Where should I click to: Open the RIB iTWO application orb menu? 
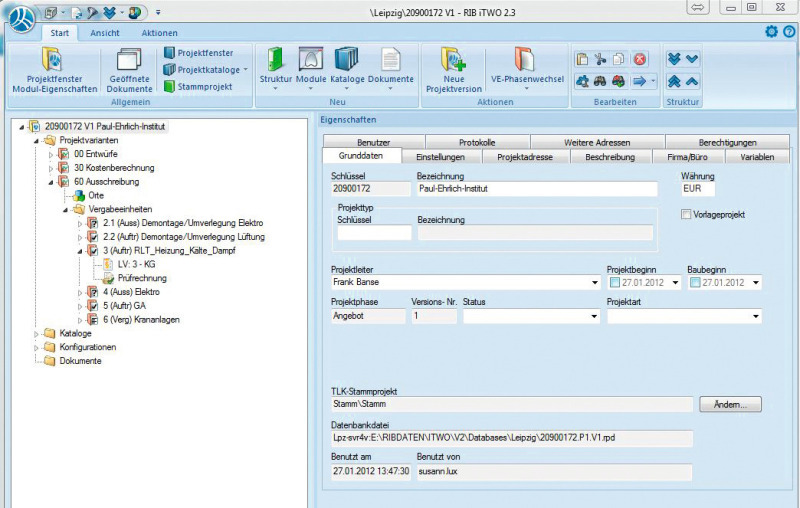pos(22,18)
